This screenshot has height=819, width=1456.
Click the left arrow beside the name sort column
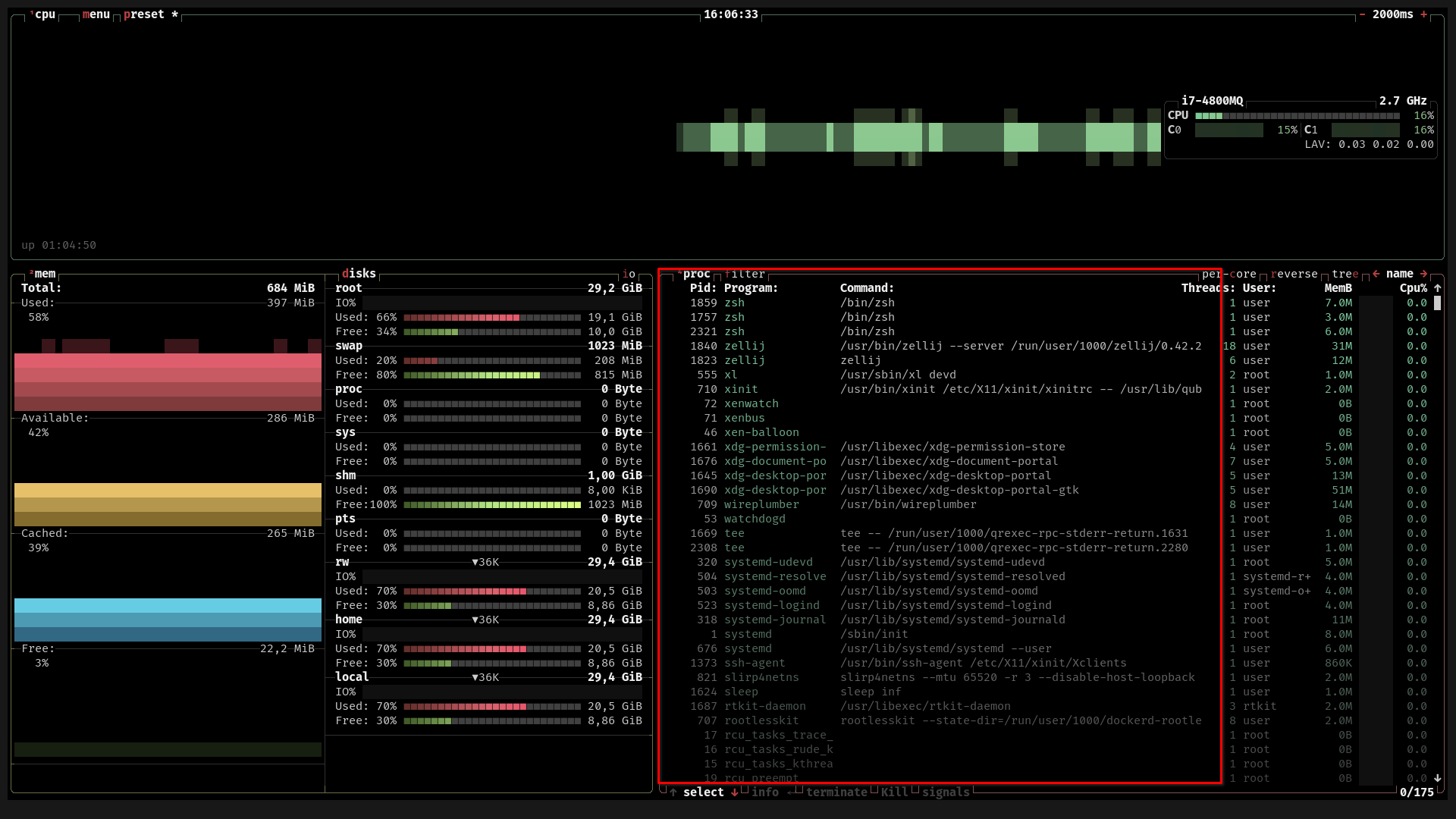point(1376,274)
